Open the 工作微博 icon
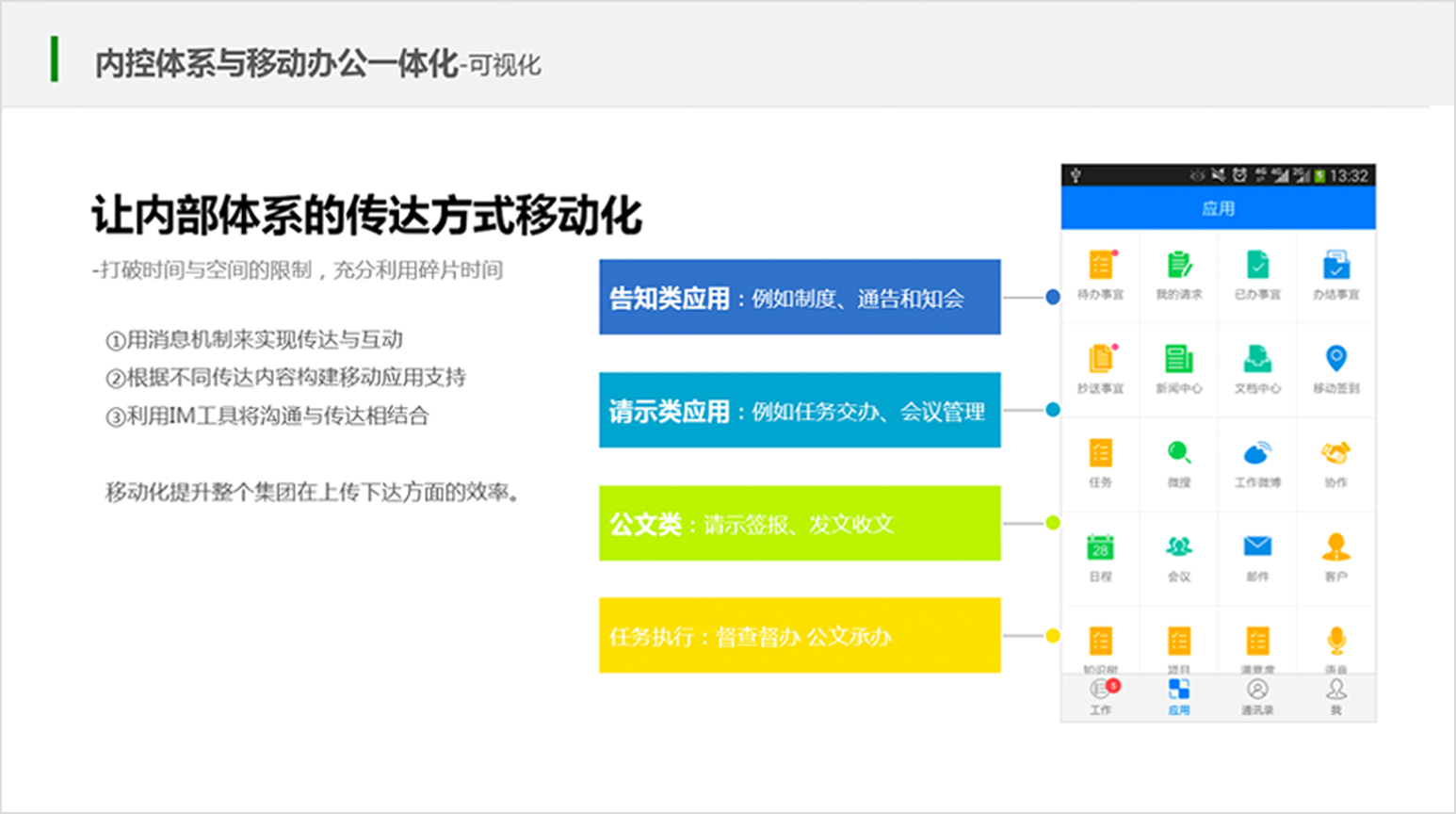Screen dimensions: 1456x814 [1257, 454]
